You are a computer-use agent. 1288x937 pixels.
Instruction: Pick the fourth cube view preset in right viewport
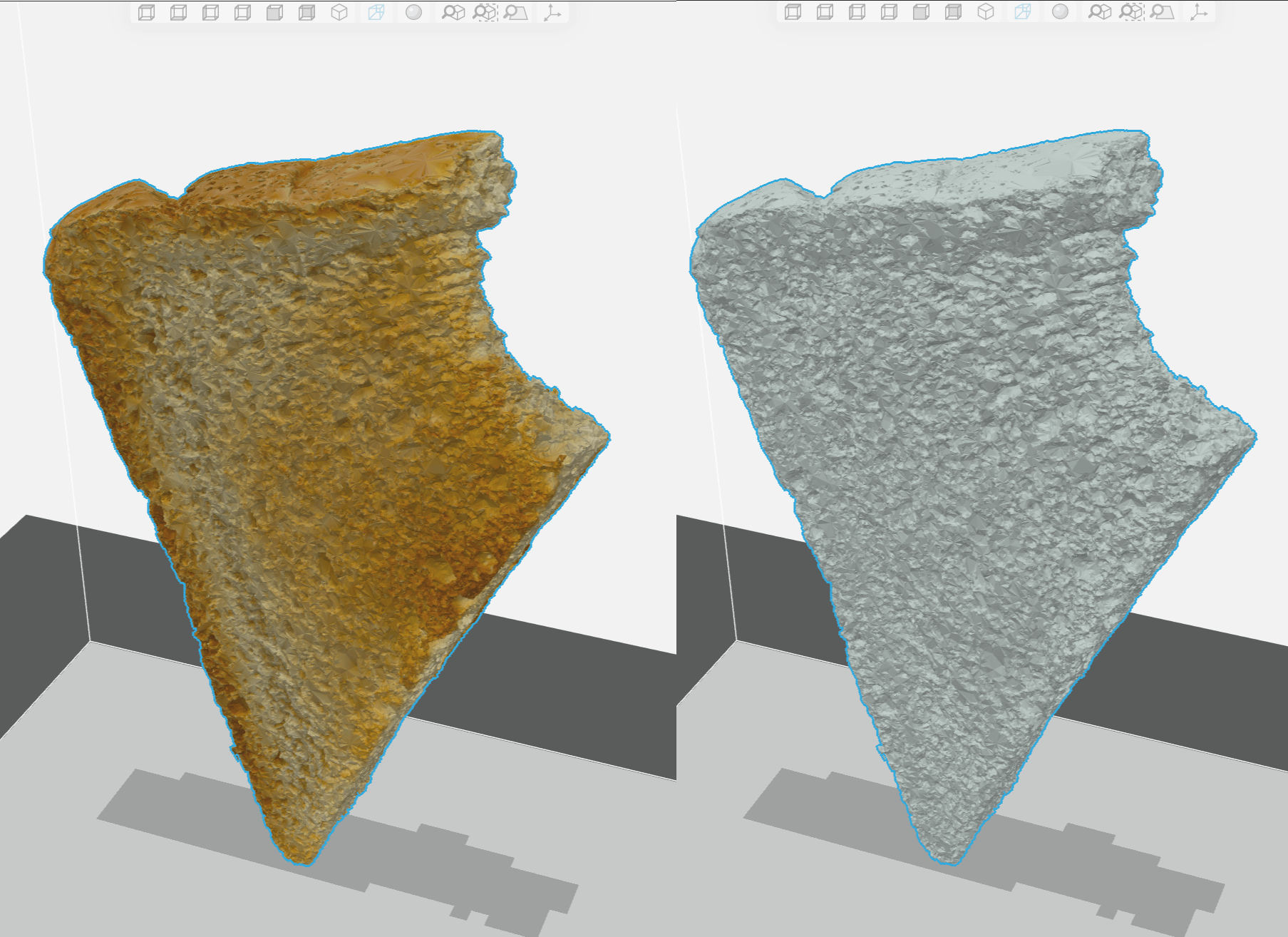(889, 12)
